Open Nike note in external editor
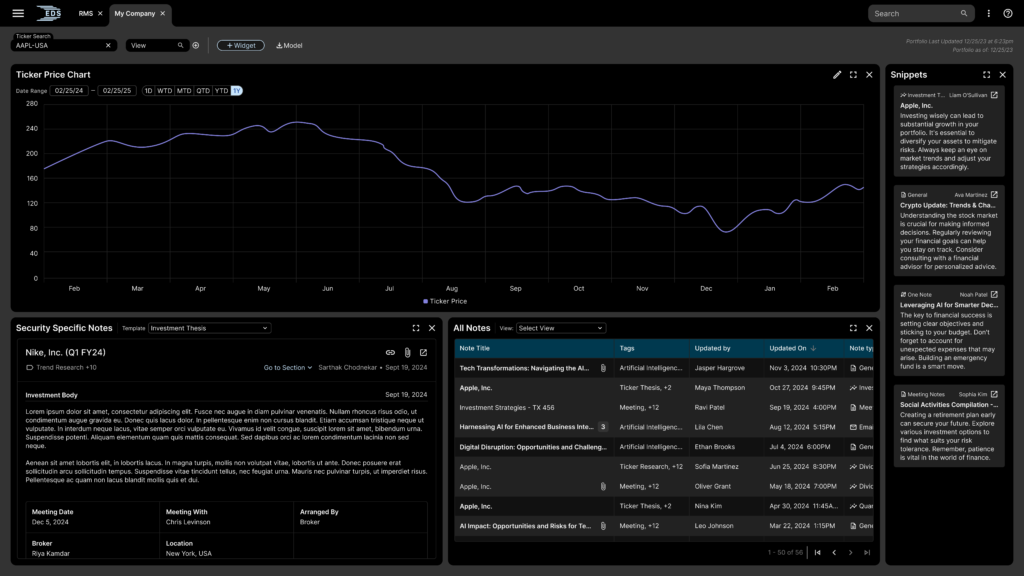Viewport: 1024px width, 576px height. point(423,353)
